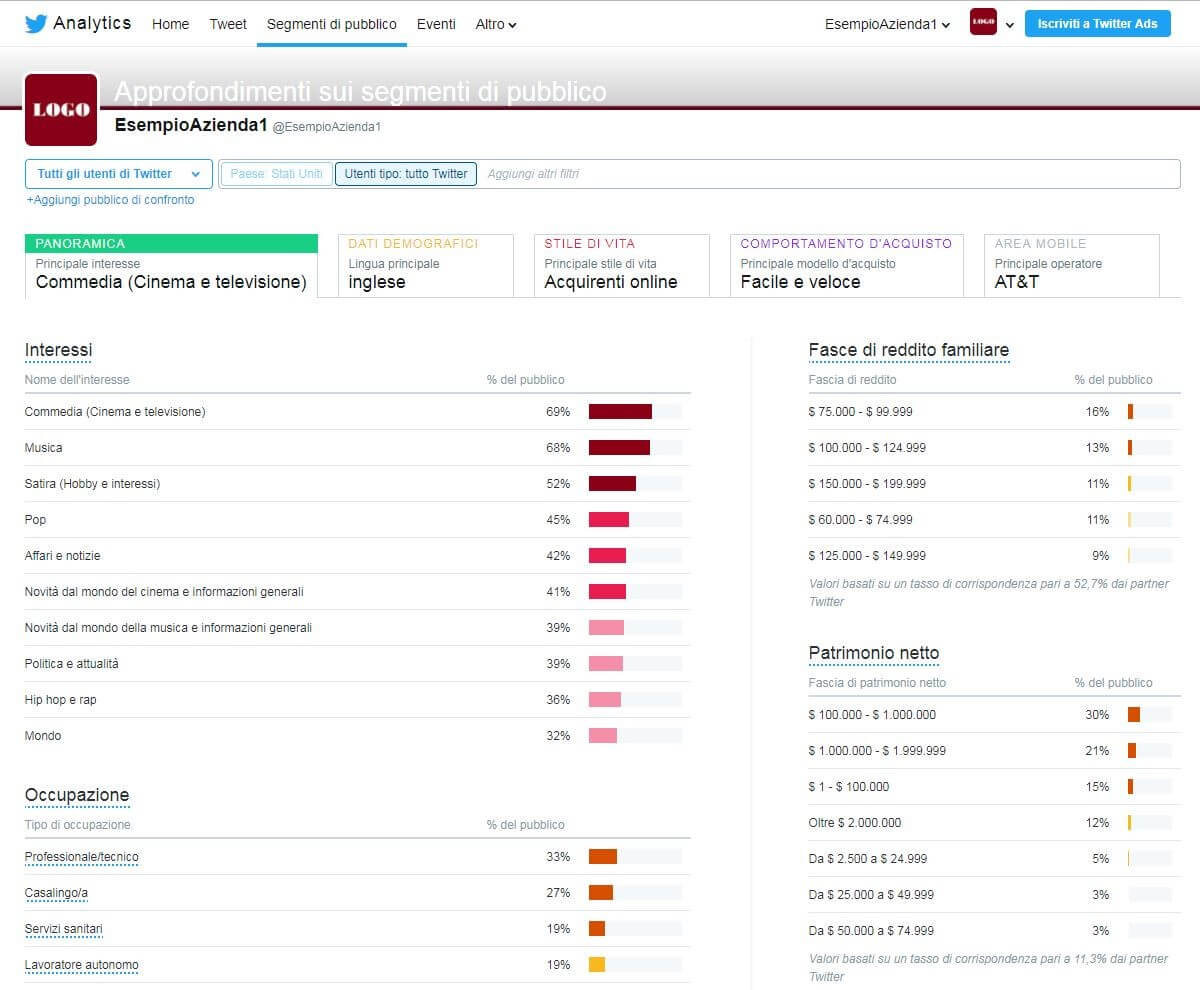Click the Affari e notizie row
The height and width of the screenshot is (990, 1200).
pos(357,556)
